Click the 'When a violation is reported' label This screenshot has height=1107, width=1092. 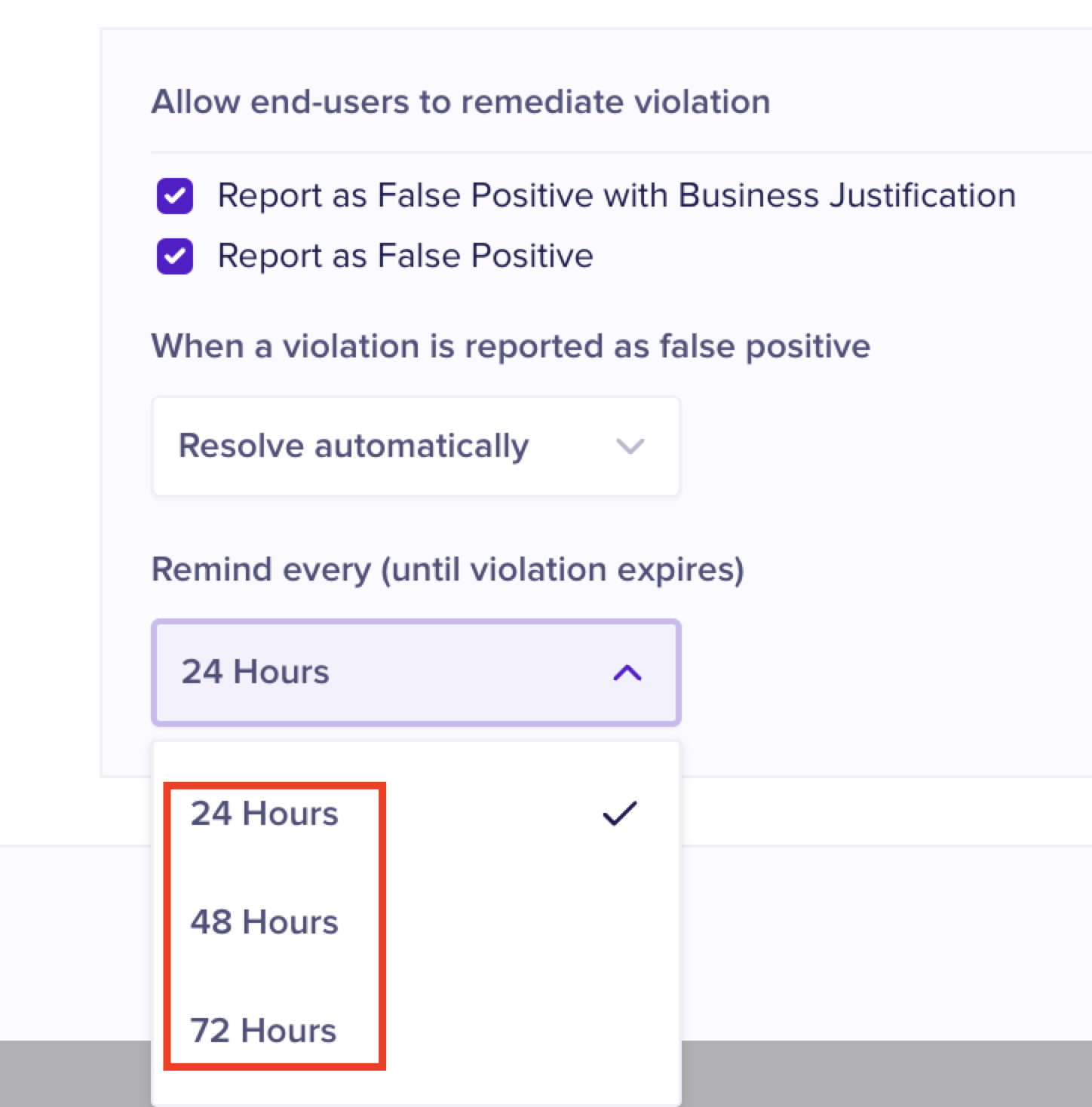tap(511, 347)
